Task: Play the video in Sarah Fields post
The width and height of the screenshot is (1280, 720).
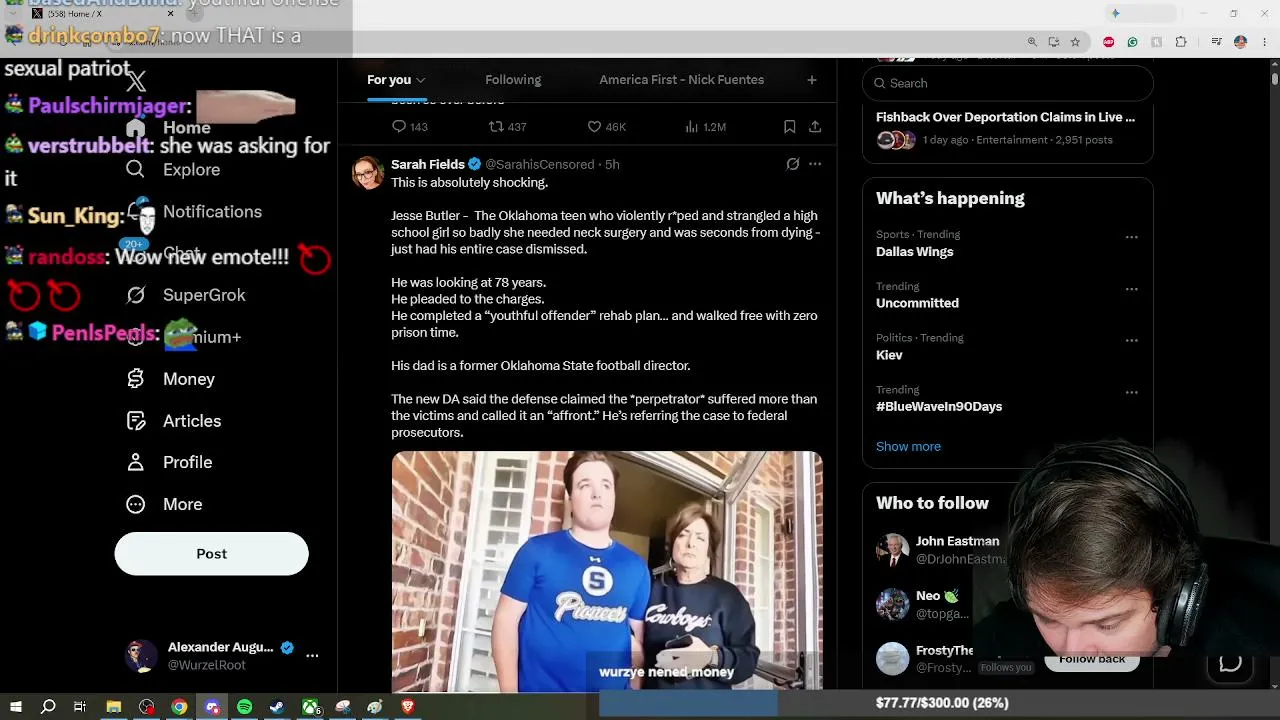Action: (607, 570)
